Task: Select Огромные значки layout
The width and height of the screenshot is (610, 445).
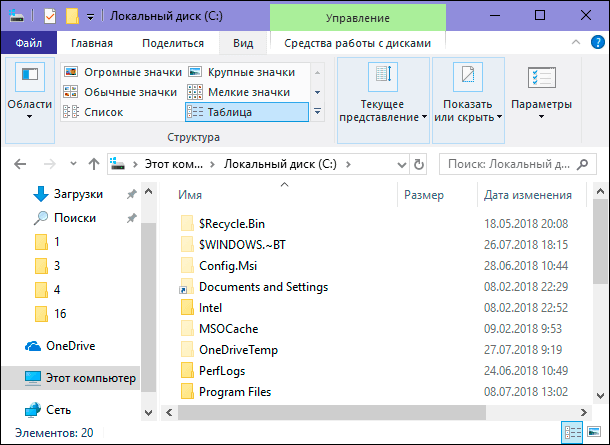Action: (x=123, y=72)
